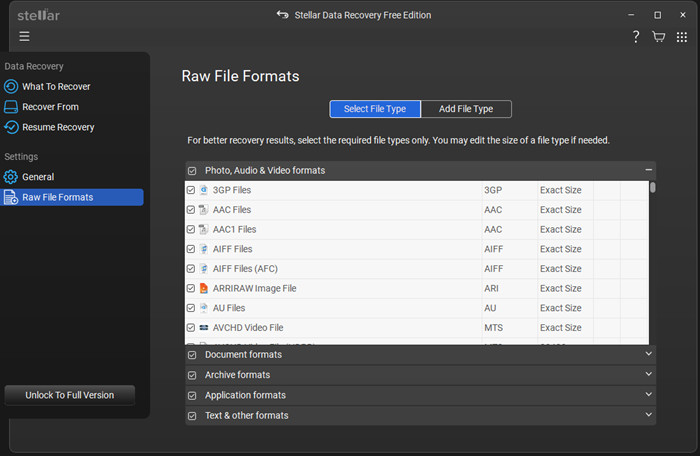The height and width of the screenshot is (456, 700).
Task: Click the Resume Recovery icon
Action: (x=11, y=127)
